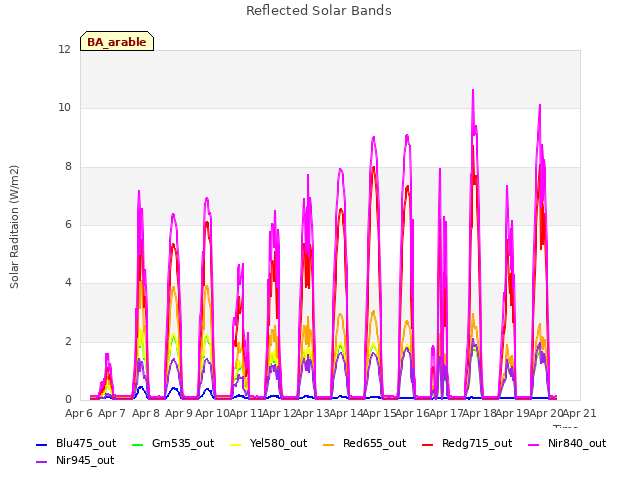The image size is (640, 480).
Task: Click the BA_arable annotation label
Action: pos(117,42)
